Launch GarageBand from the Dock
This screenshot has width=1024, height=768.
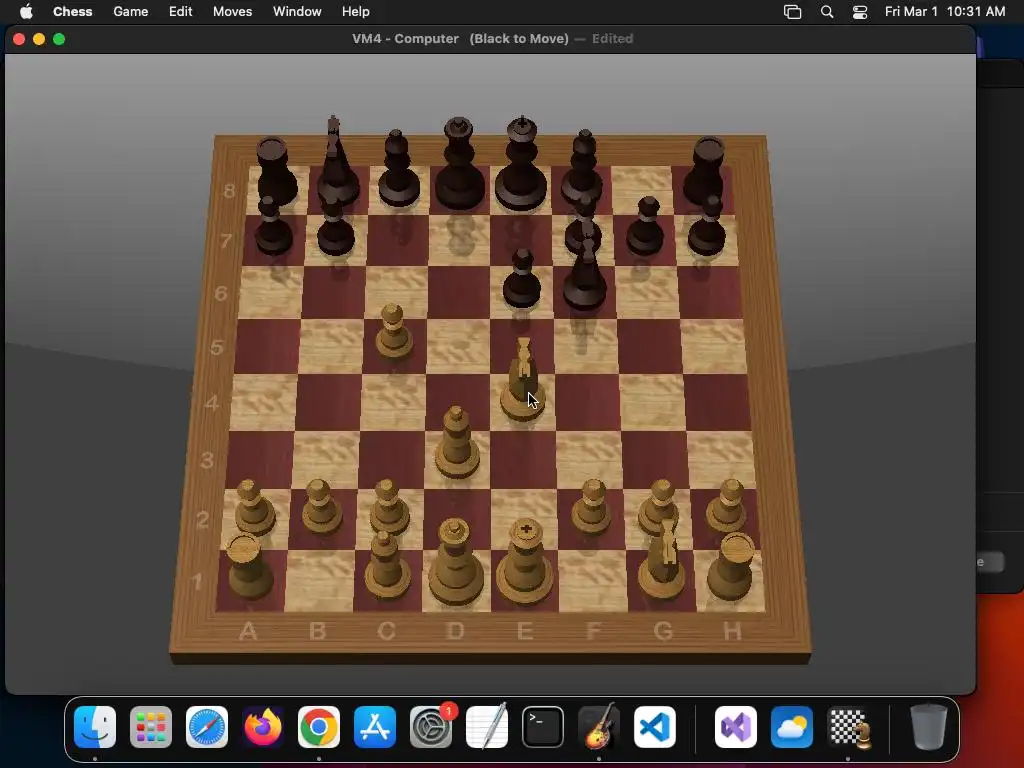pyautogui.click(x=599, y=727)
